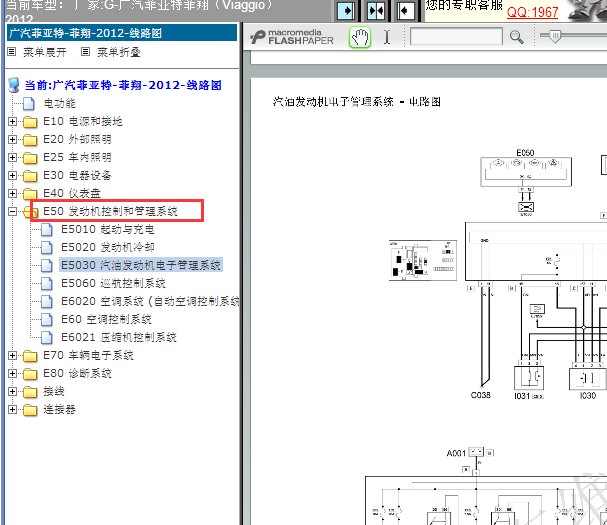Click the E5010 page icon
Image resolution: width=607 pixels, height=525 pixels.
coord(47,230)
